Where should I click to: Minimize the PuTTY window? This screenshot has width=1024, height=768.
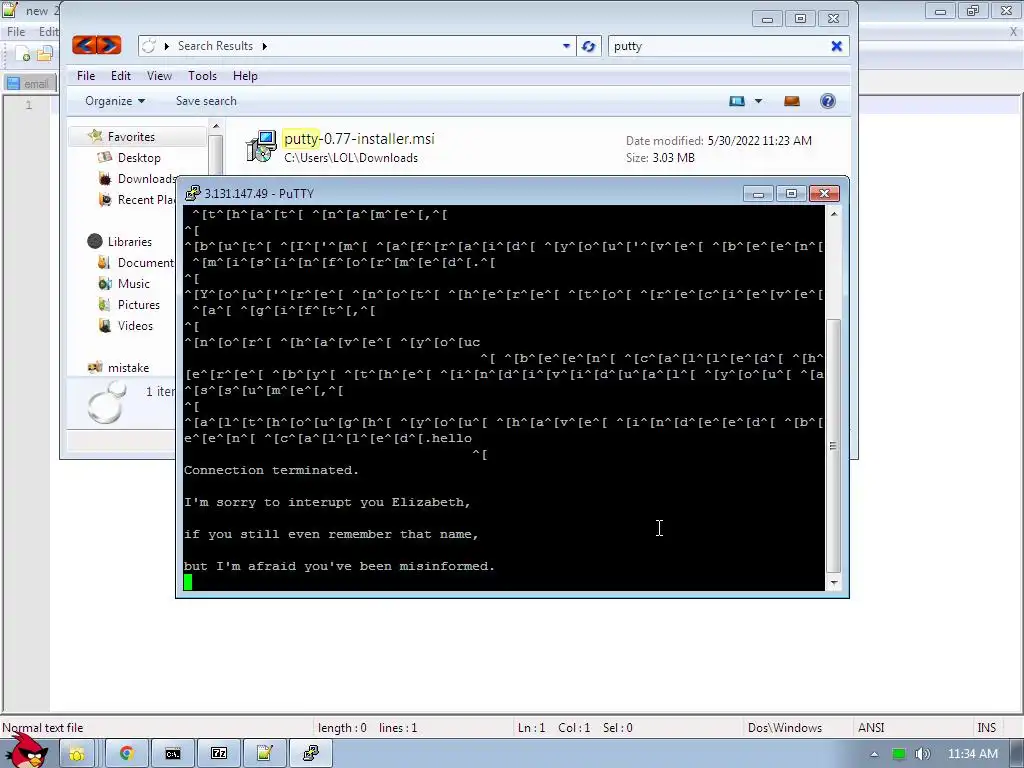pyautogui.click(x=758, y=193)
